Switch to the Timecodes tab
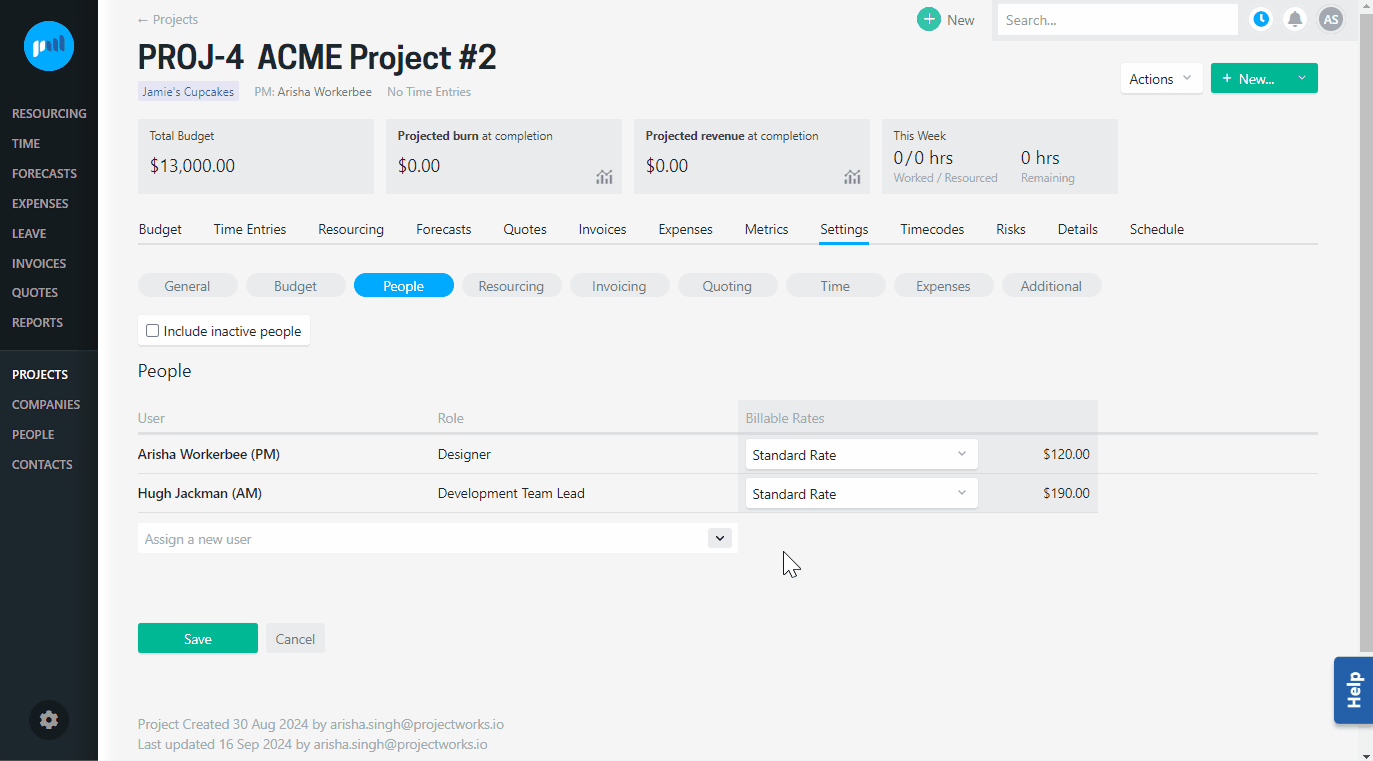This screenshot has width=1373, height=761. pyautogui.click(x=932, y=229)
